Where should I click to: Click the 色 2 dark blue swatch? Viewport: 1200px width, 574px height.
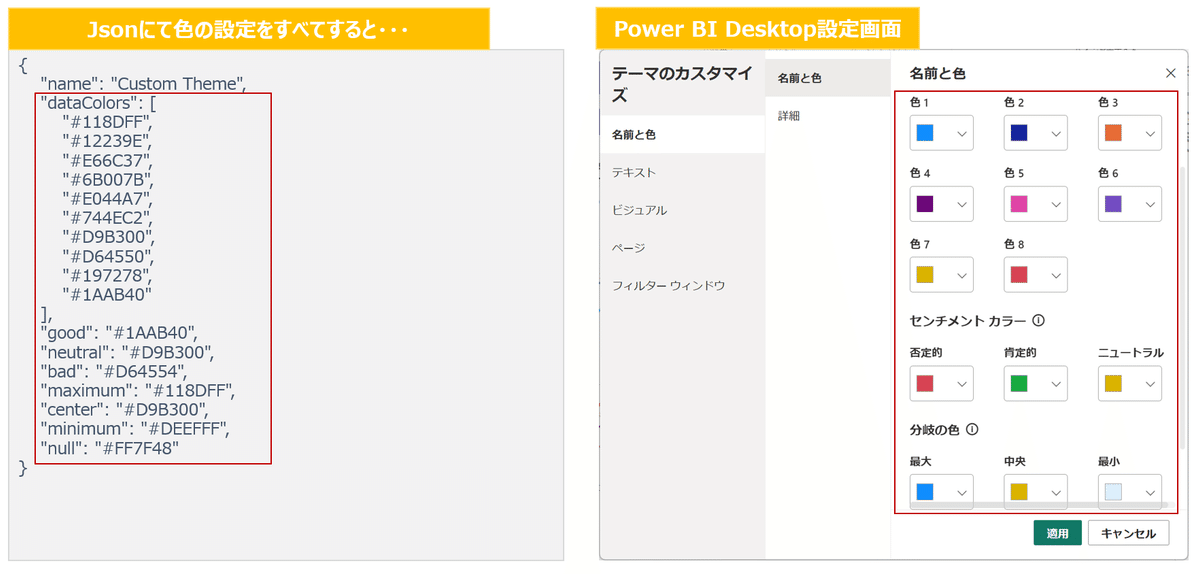click(1019, 133)
